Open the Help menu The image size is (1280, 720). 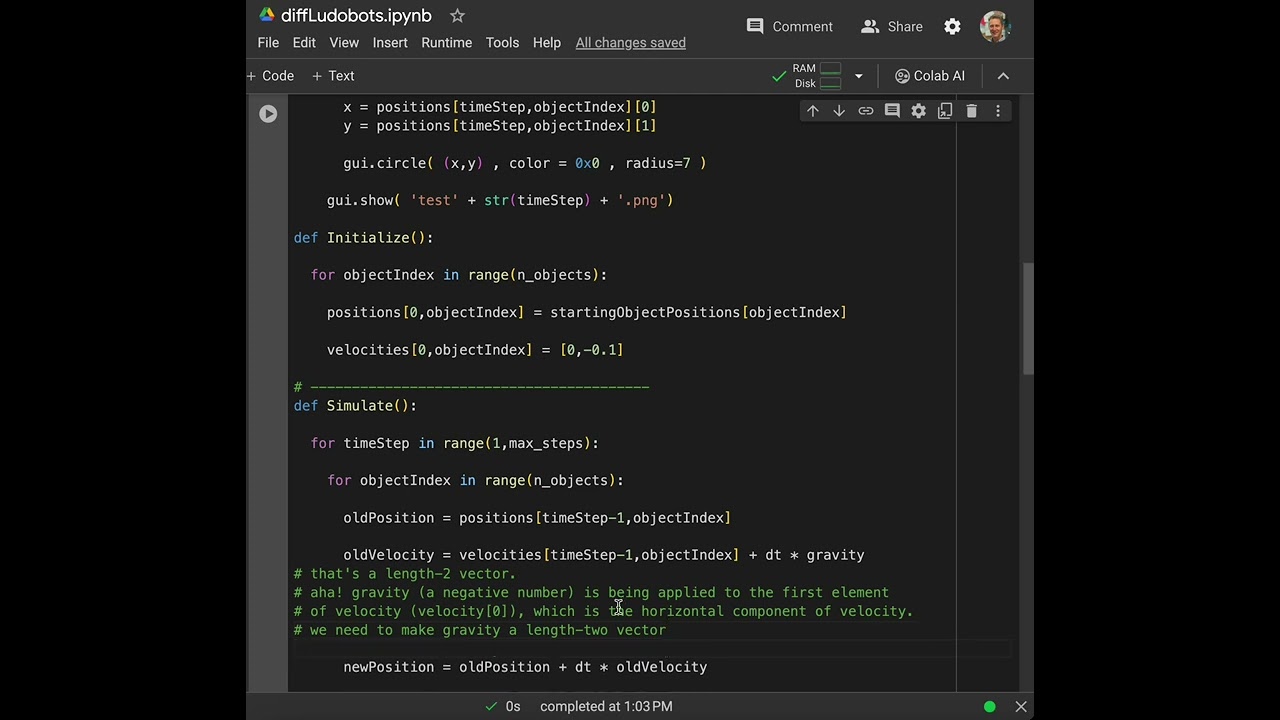point(547,43)
